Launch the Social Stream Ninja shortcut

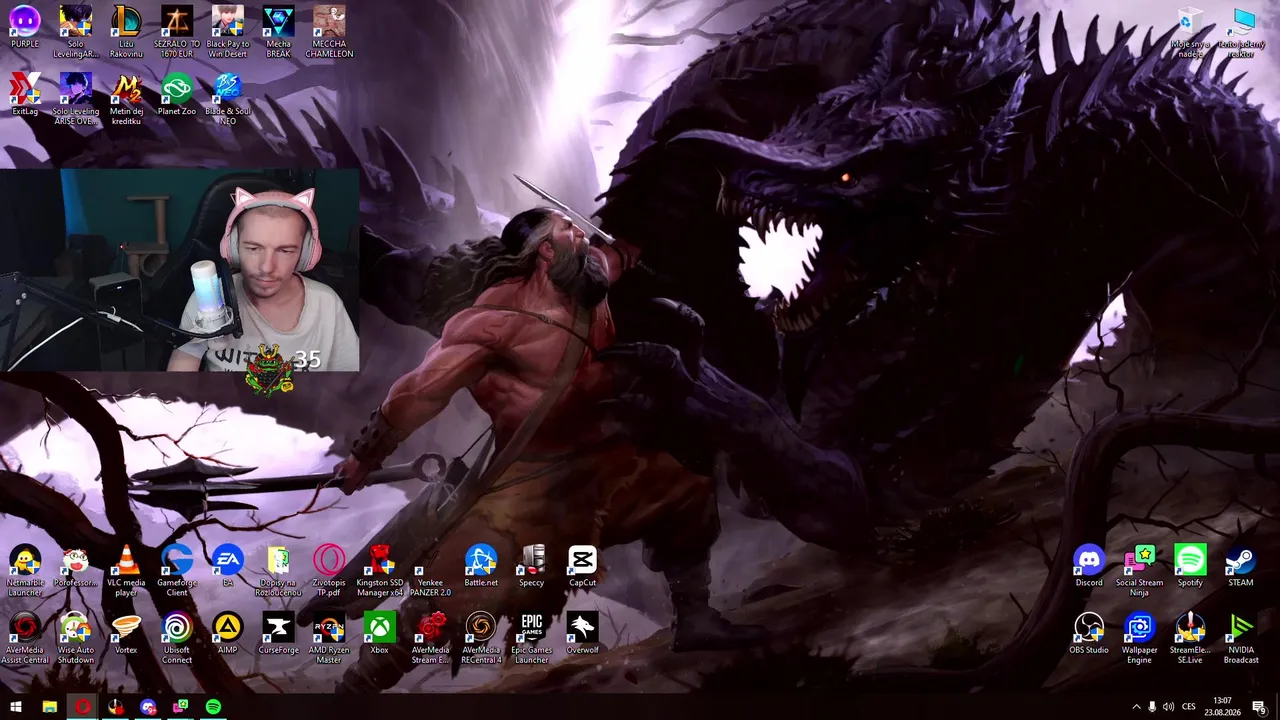pyautogui.click(x=1139, y=571)
